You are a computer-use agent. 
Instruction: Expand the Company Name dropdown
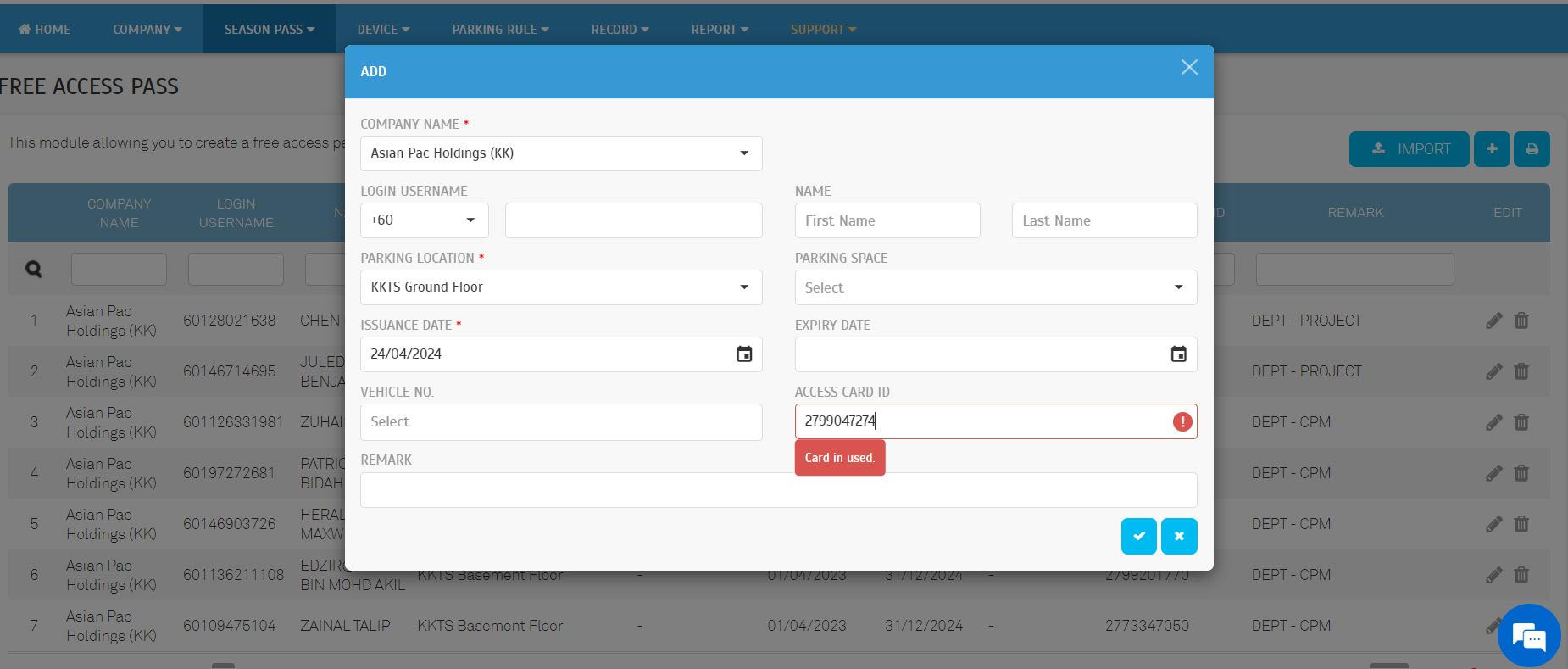coord(561,153)
